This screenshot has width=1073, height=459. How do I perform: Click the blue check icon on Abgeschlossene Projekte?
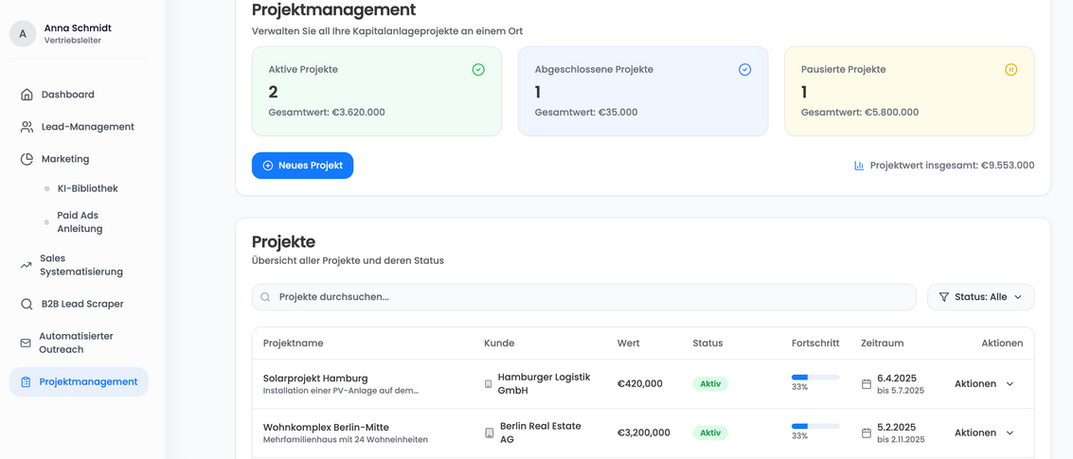click(x=744, y=70)
